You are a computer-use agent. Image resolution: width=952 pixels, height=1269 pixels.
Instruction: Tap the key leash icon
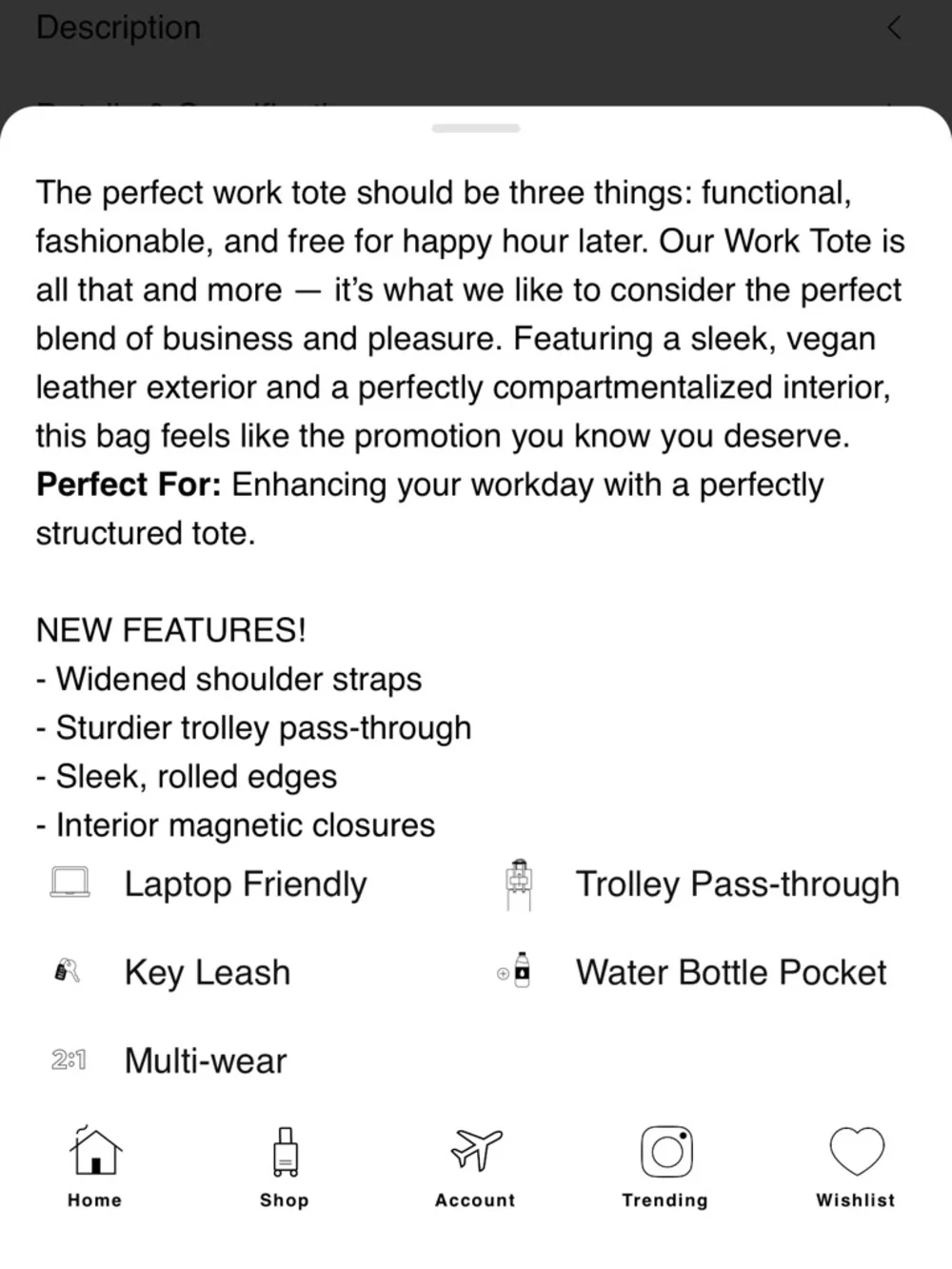(x=68, y=972)
